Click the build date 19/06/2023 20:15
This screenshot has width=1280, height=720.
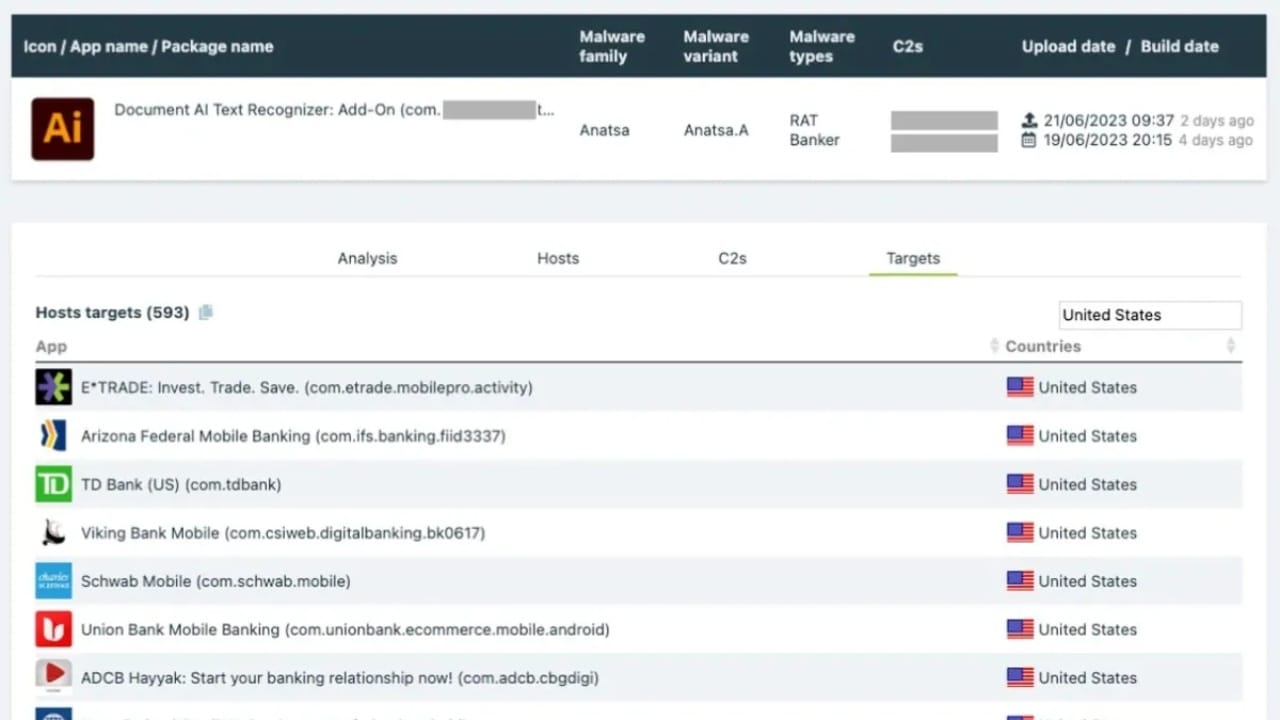click(1108, 140)
